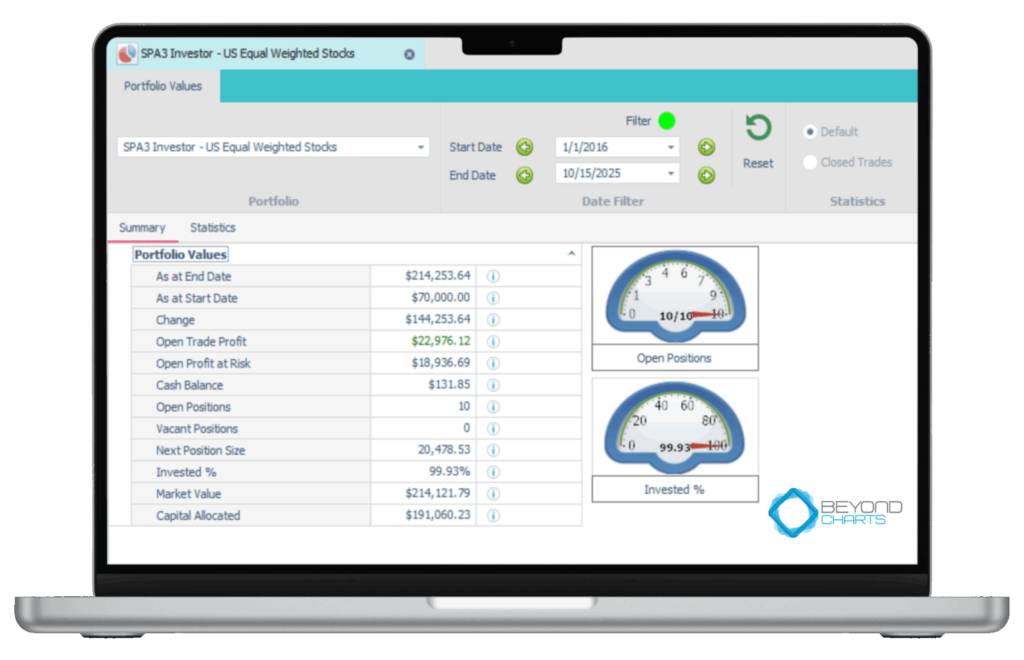Click the green Reset arrow icon
Viewport: 1024px width, 660px height.
pos(758,129)
